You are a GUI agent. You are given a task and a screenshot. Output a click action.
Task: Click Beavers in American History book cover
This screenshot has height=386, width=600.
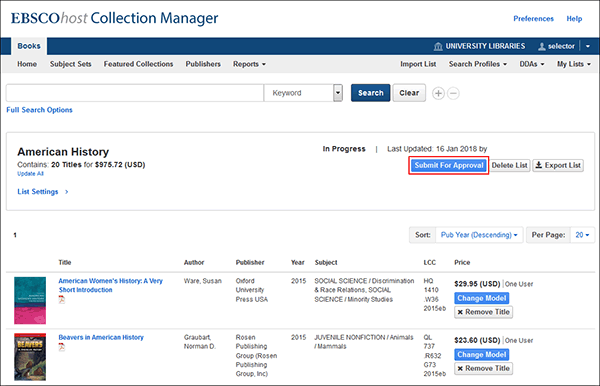[x=30, y=357]
